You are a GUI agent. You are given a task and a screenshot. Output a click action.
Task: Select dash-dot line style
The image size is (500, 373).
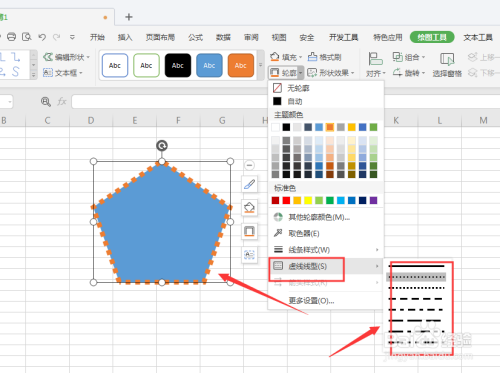tap(417, 310)
